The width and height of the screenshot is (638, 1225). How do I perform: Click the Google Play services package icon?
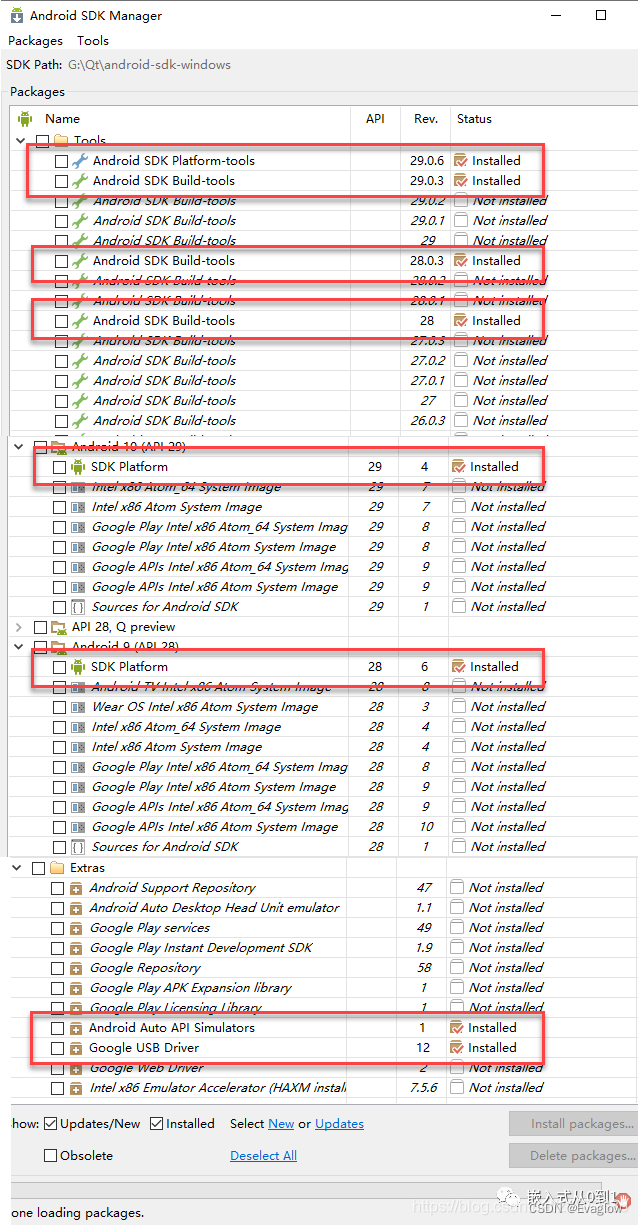76,928
